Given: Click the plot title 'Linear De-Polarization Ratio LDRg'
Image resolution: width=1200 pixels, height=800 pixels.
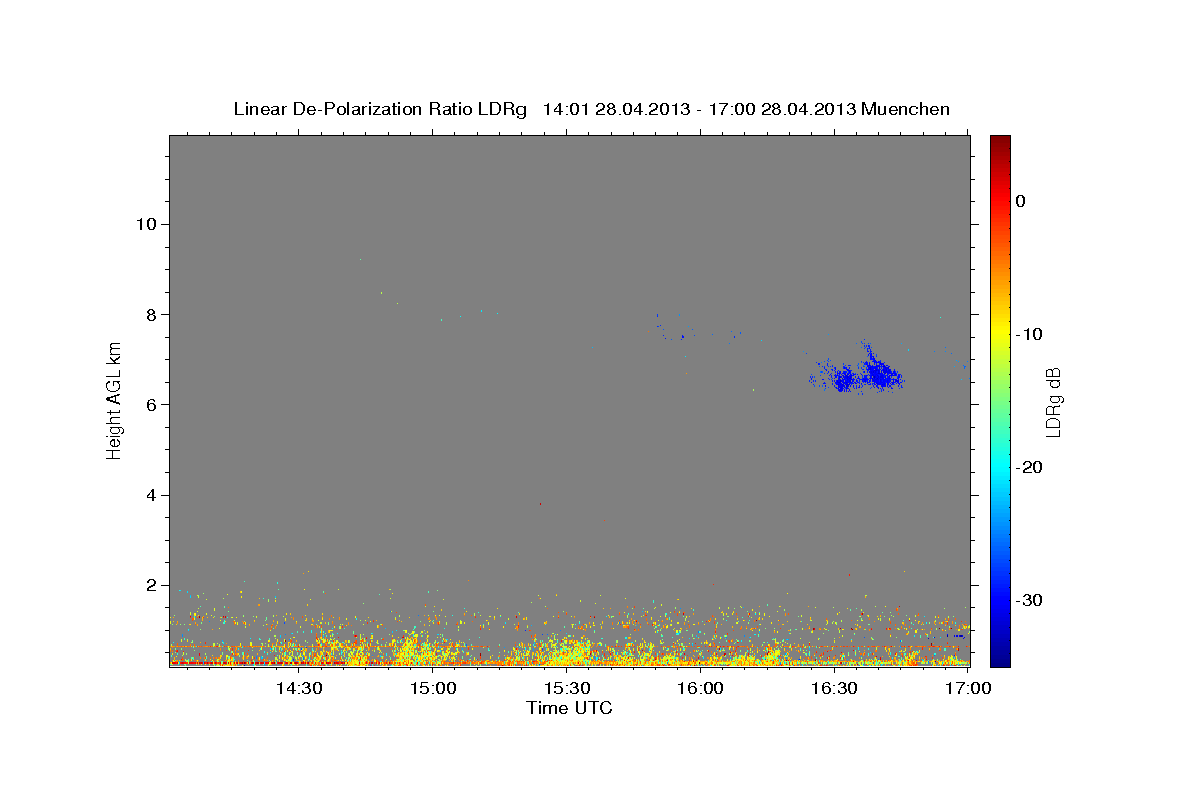Looking at the screenshot, I should (380, 109).
